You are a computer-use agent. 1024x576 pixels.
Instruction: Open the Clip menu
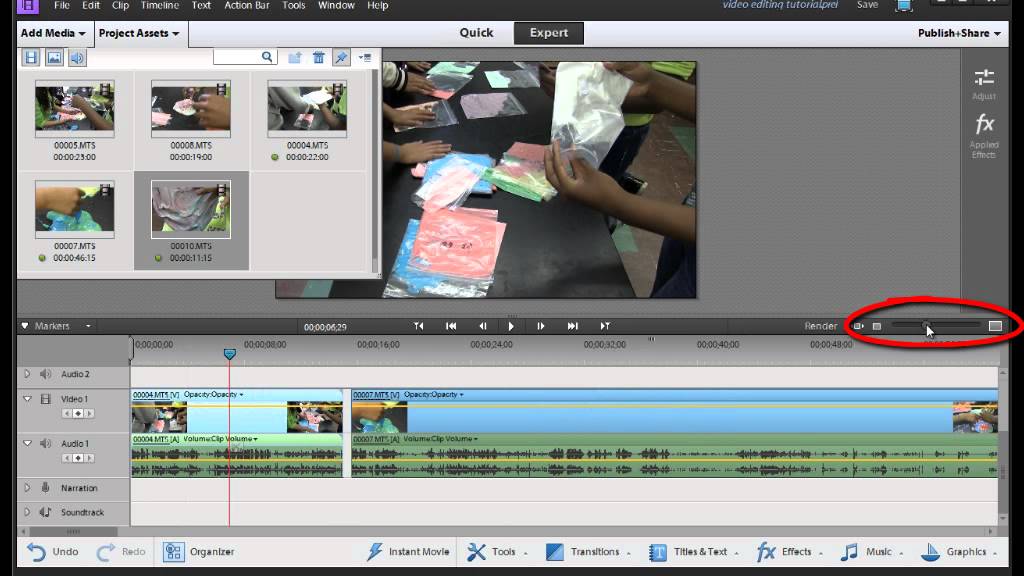[120, 5]
